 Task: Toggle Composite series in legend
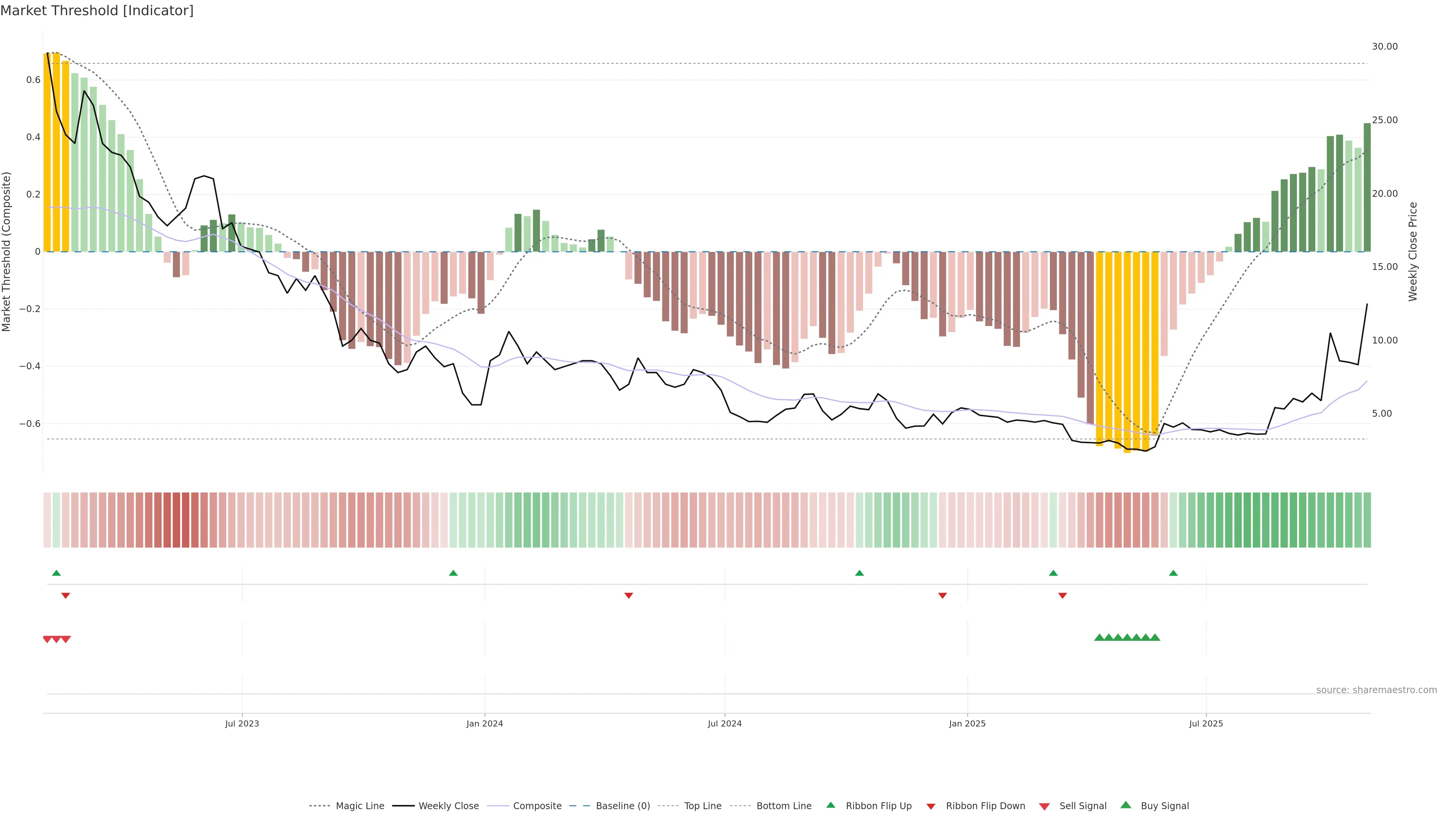coord(537,806)
